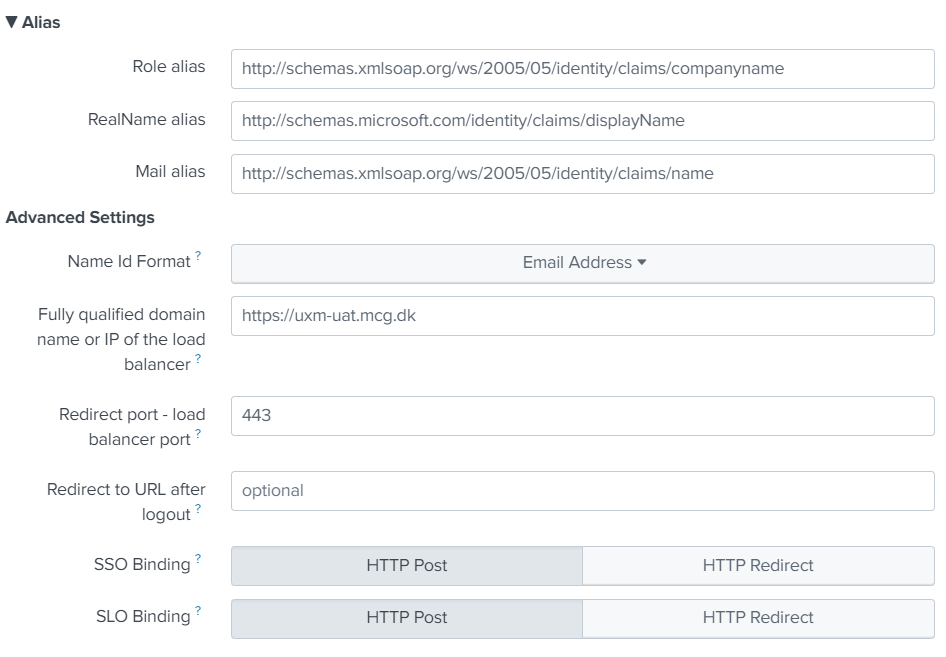Click the load balancer domain name field
Screen dimensions: 946x657
(583, 316)
